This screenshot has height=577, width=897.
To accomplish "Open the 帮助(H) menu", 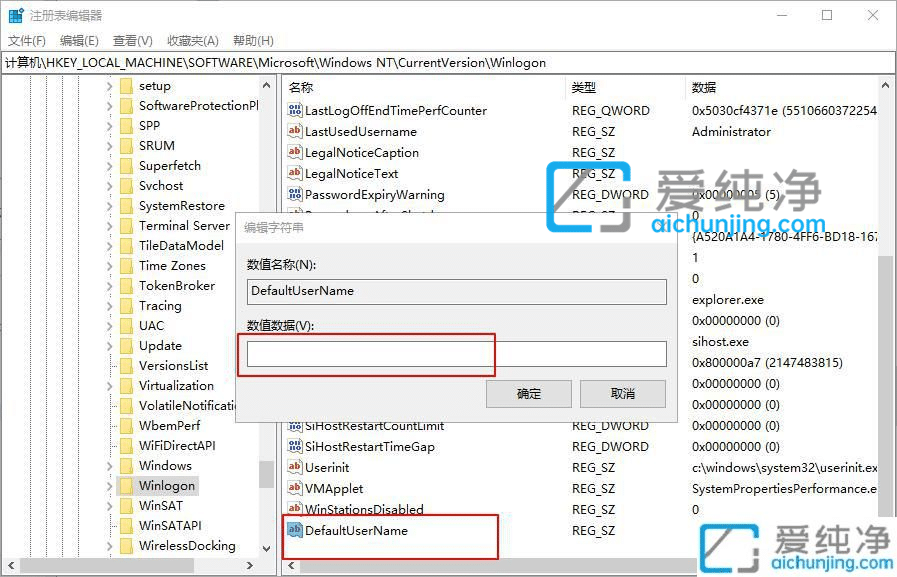I will (x=253, y=41).
